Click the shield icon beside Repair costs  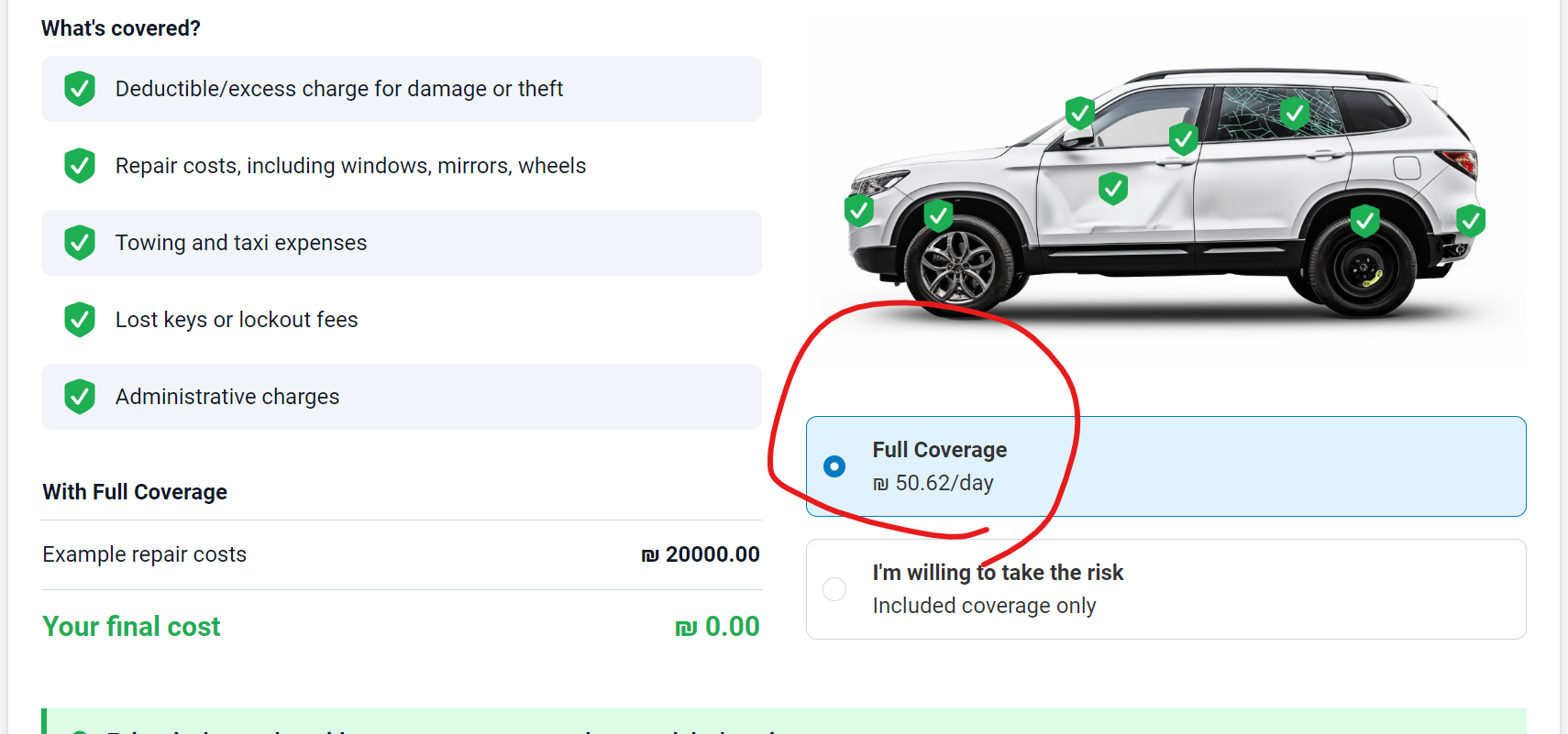(x=80, y=166)
